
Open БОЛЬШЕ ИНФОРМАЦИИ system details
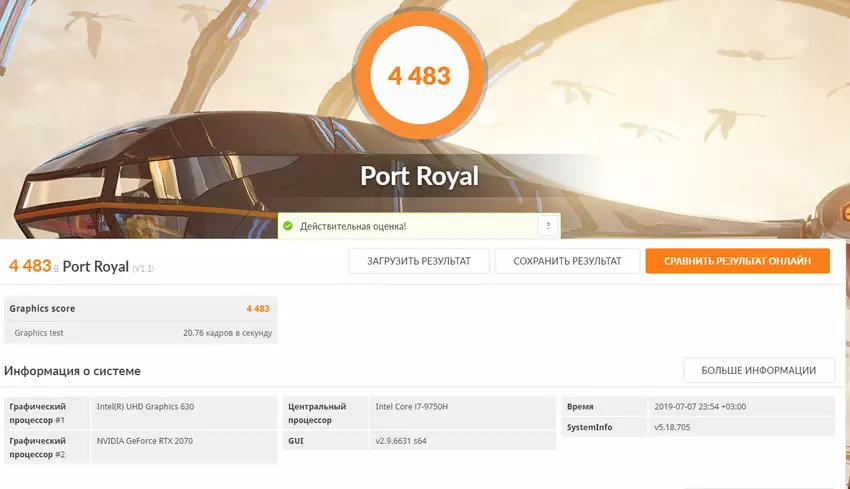tap(758, 370)
